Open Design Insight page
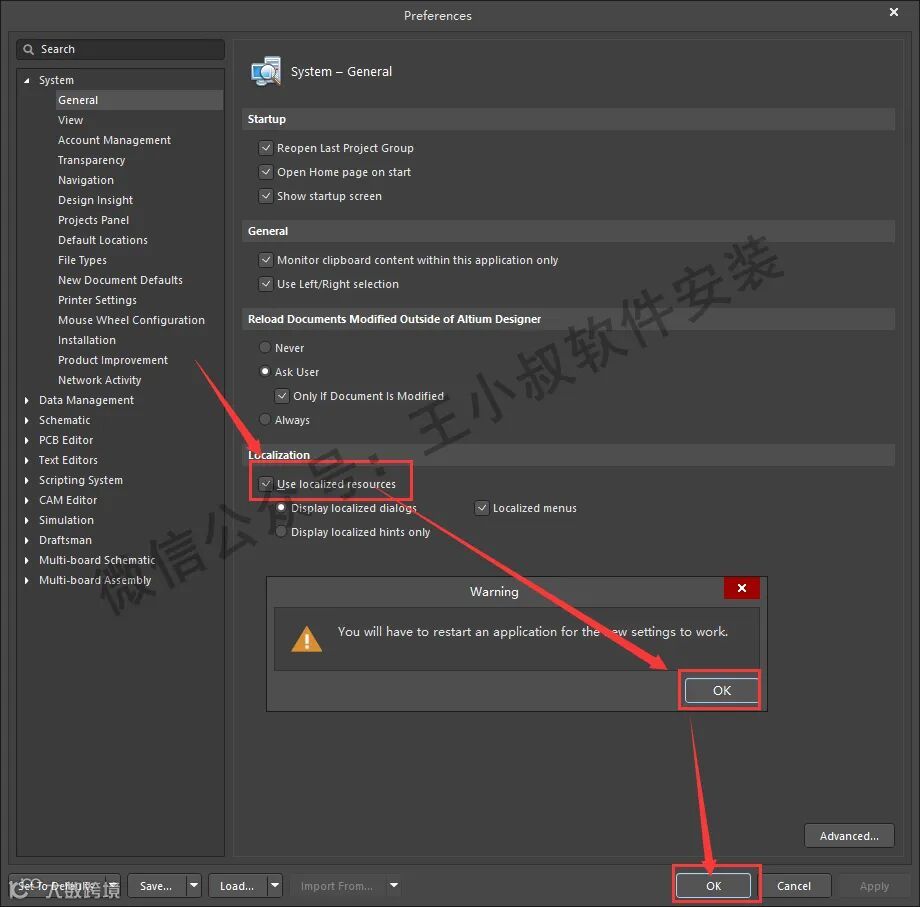 tap(95, 200)
